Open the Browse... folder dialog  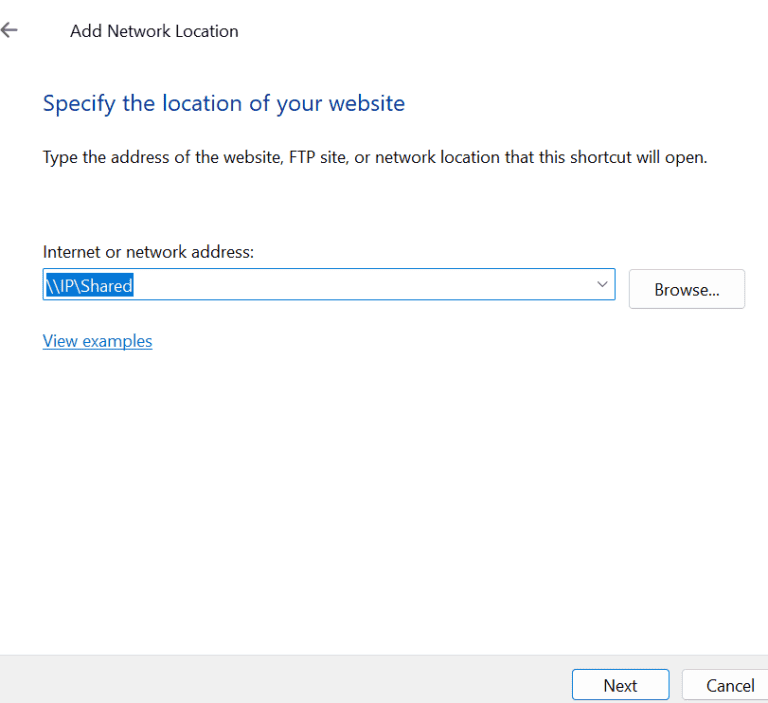[x=686, y=290]
